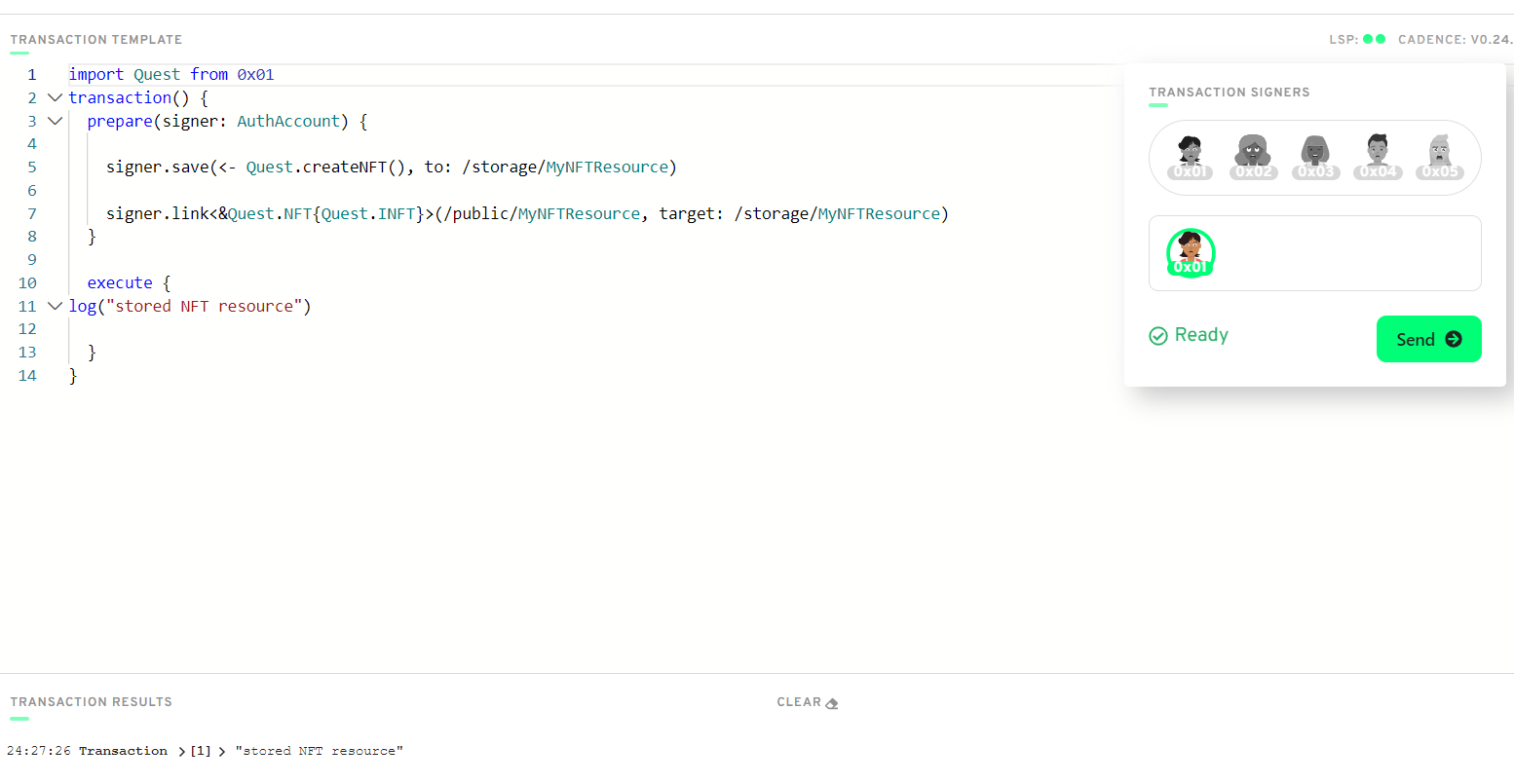
Task: Remove the green-circled 0x01 selected signer
Action: [1191, 253]
